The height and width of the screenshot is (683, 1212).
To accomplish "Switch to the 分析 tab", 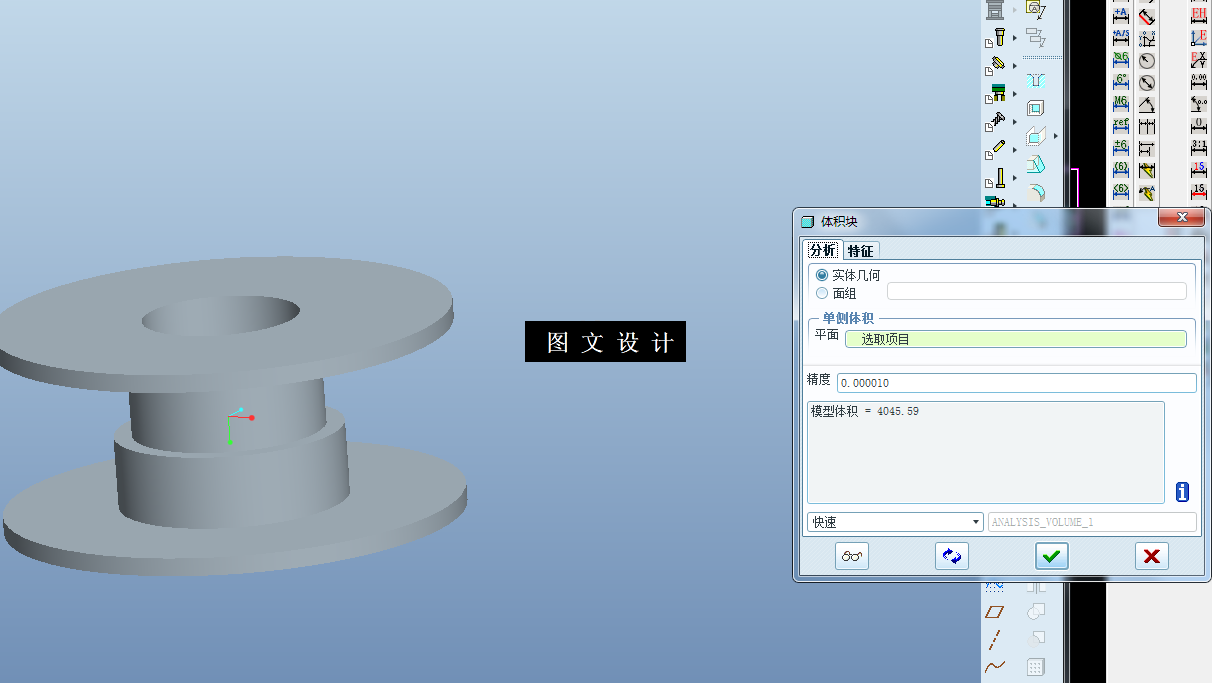I will click(823, 250).
